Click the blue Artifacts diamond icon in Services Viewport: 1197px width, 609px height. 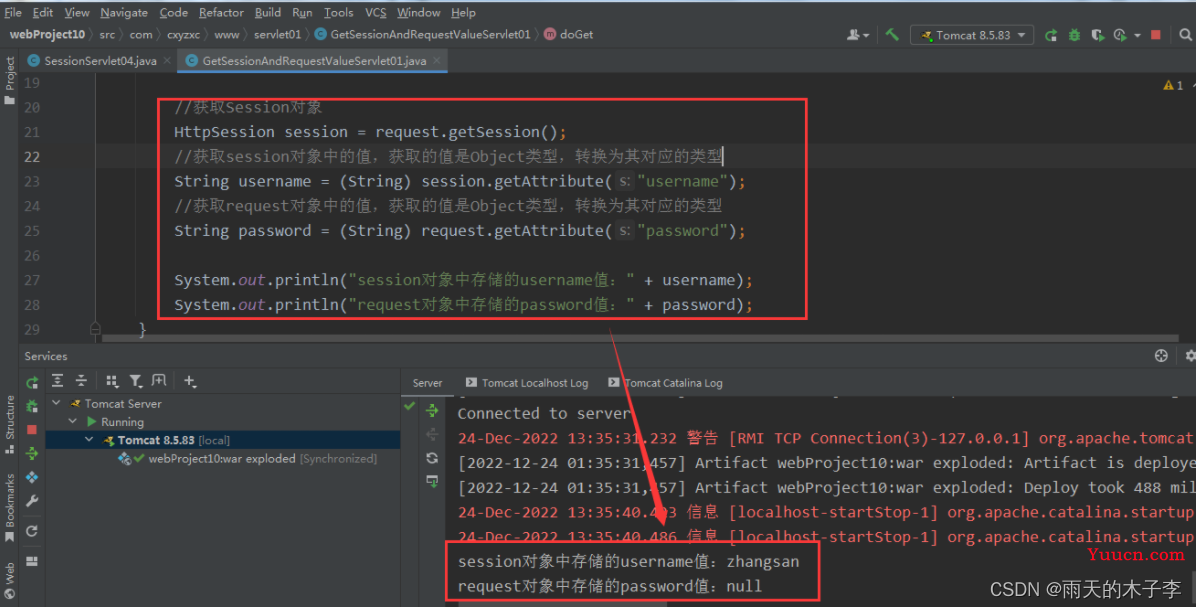[32, 477]
